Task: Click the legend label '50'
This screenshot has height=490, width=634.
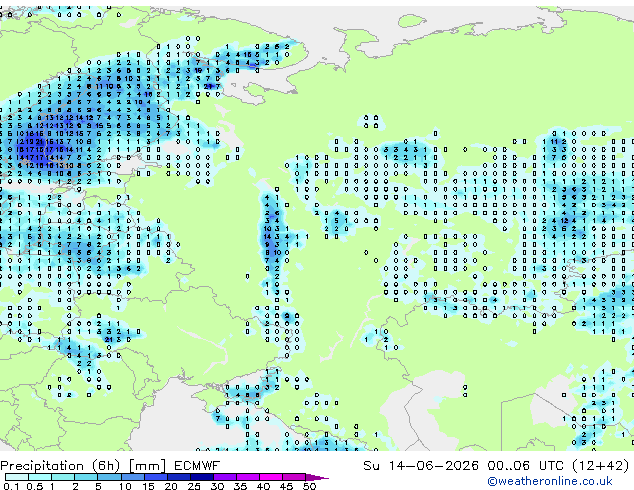Action: coord(310,486)
